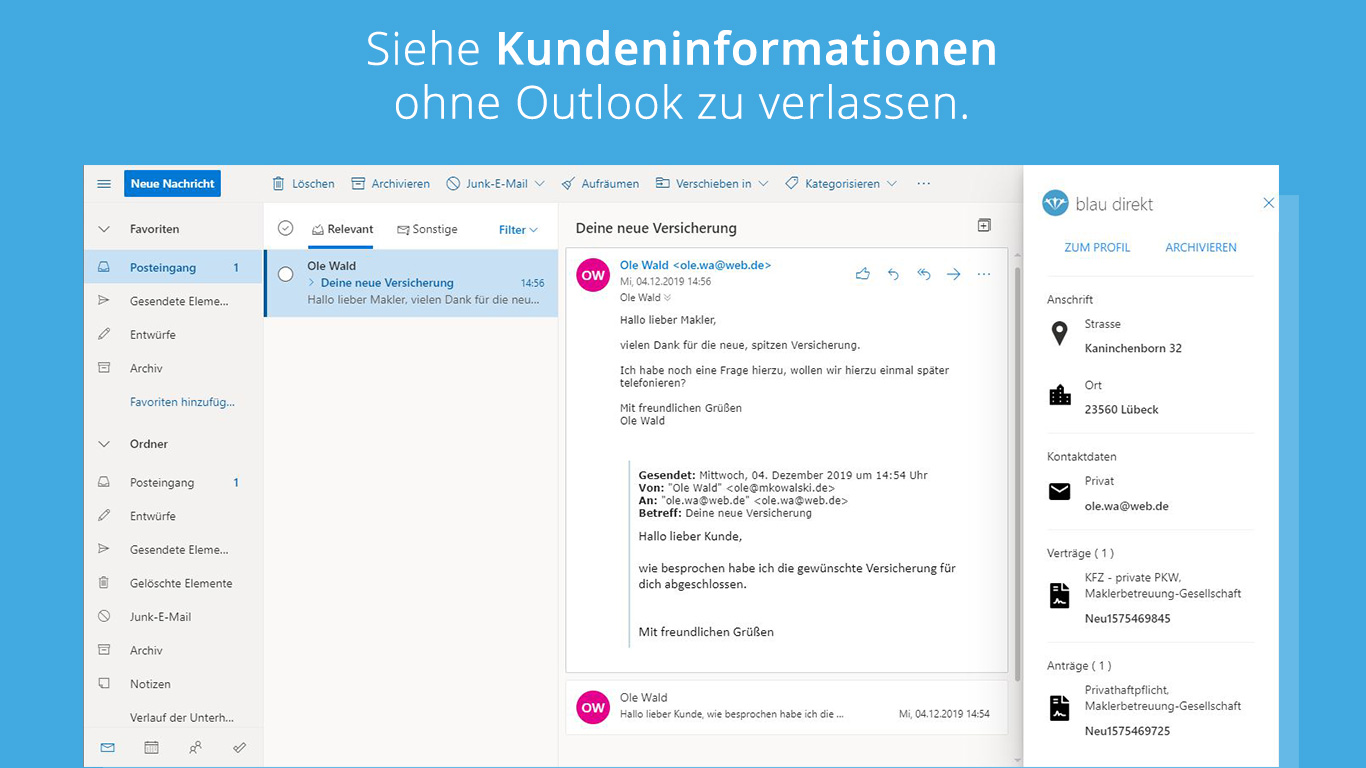The image size is (1366, 768).
Task: Close the blau direkt panel
Action: [x=1268, y=203]
